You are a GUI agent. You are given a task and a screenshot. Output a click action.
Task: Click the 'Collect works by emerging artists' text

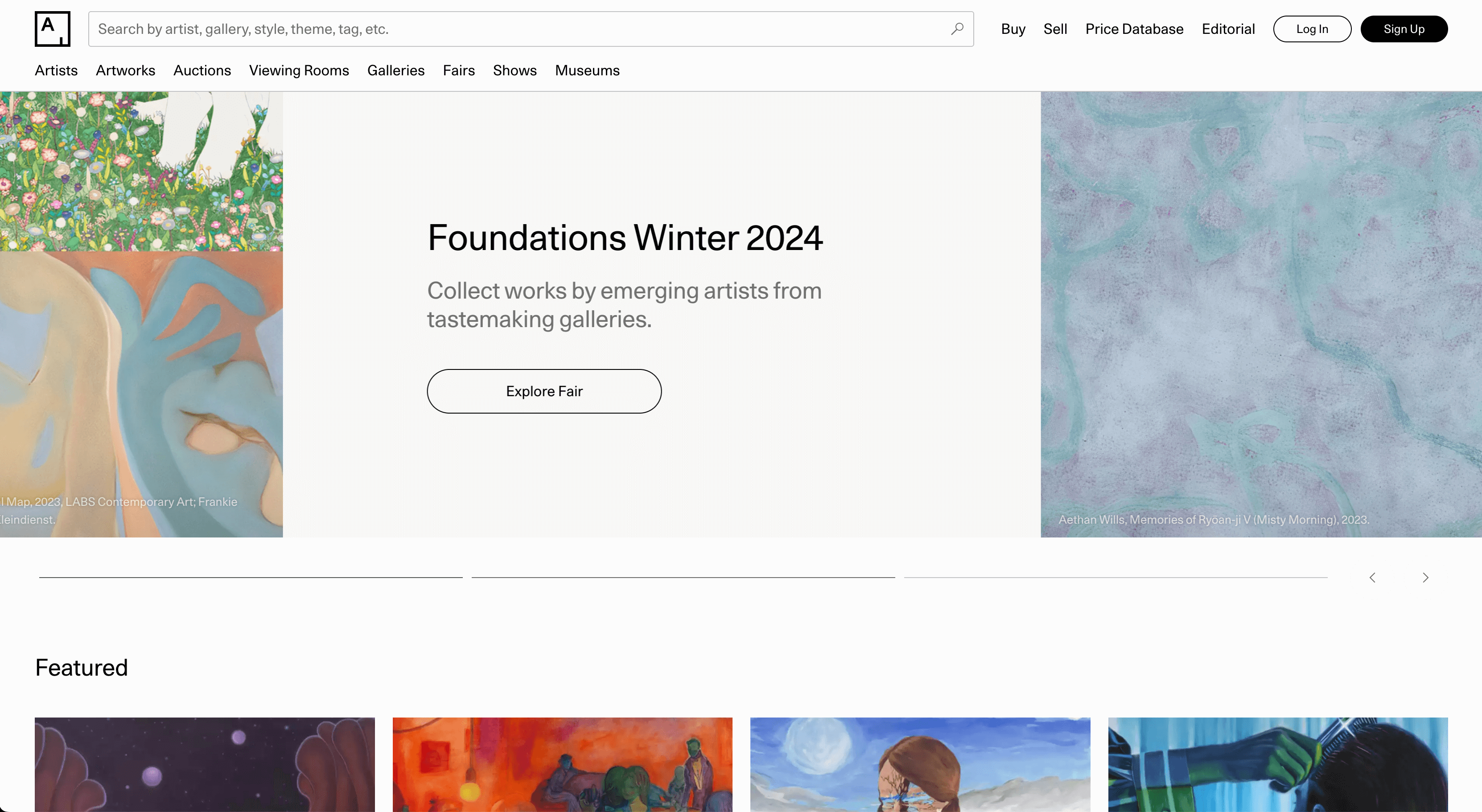[624, 305]
